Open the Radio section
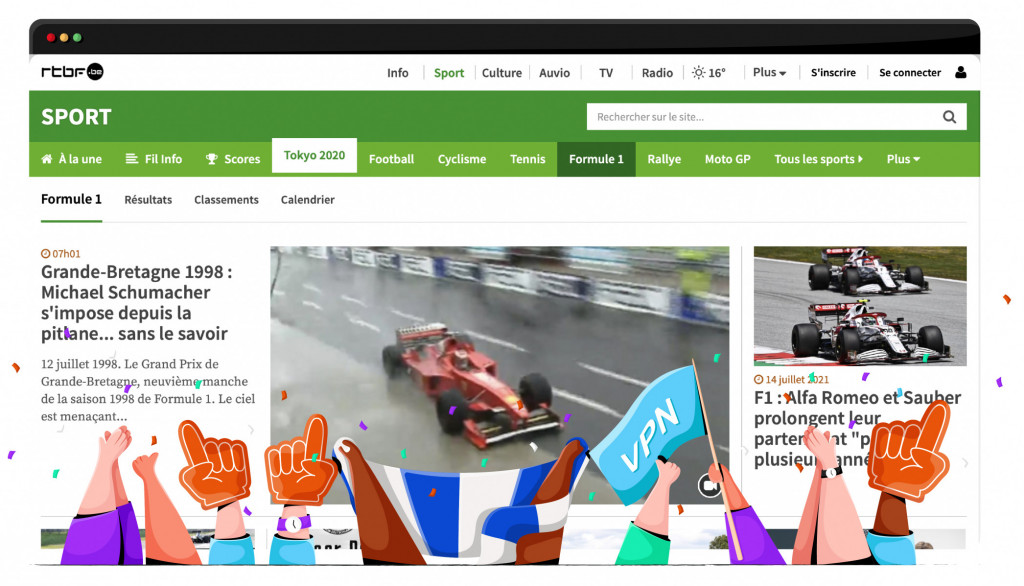This screenshot has height=586, width=1024. pos(657,73)
